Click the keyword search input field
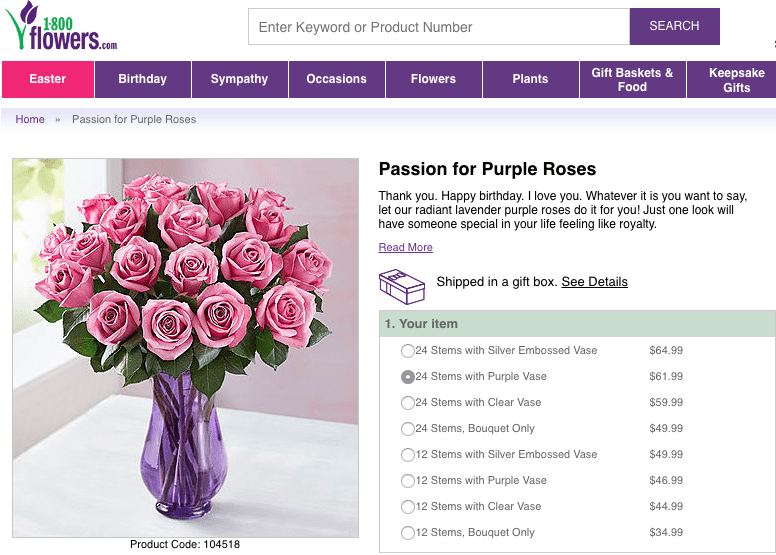 click(x=438, y=27)
